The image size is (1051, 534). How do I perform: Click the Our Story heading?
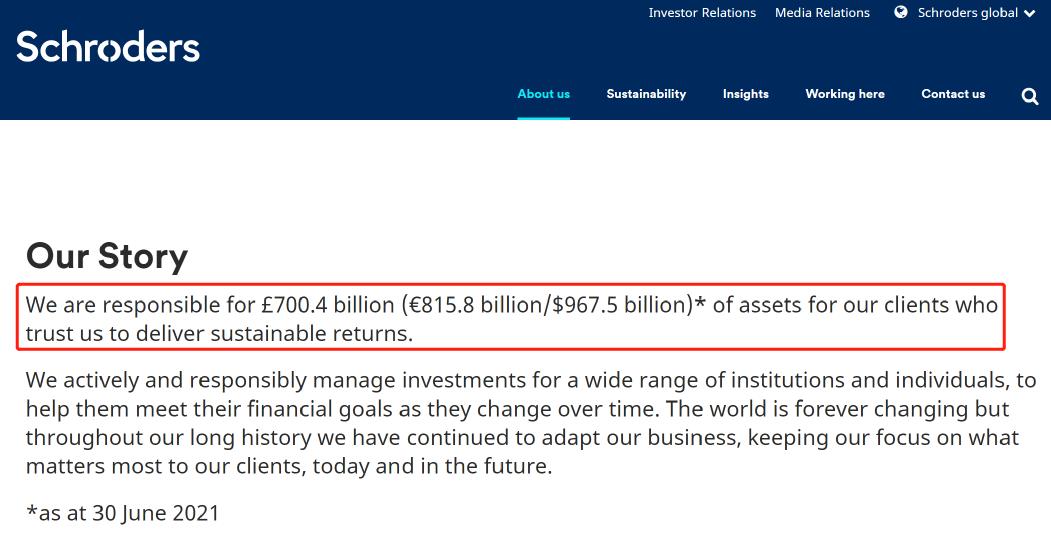click(x=107, y=256)
